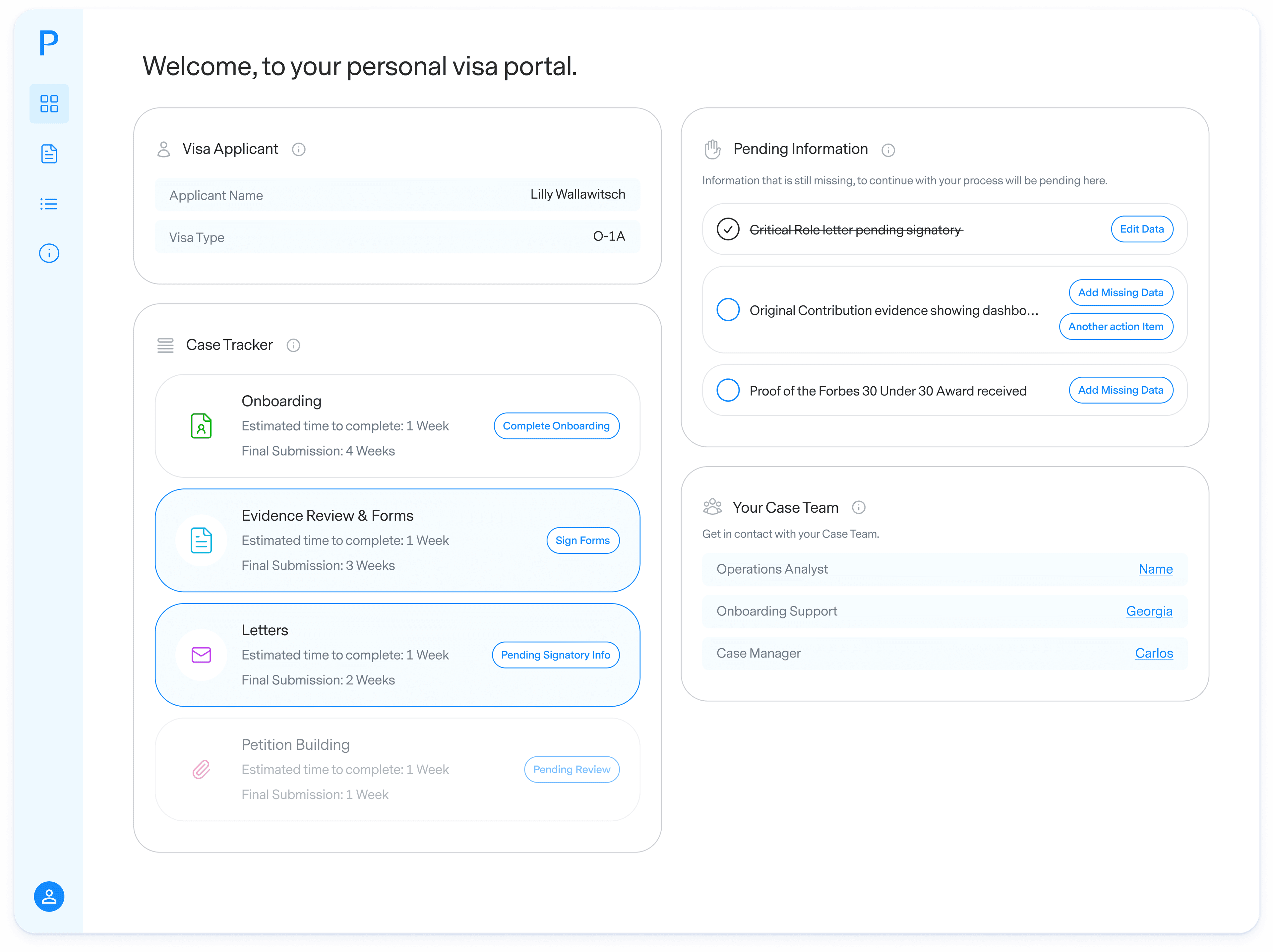1273x952 pixels.
Task: Uncheck the completed Critical Role letter item
Action: [729, 229]
